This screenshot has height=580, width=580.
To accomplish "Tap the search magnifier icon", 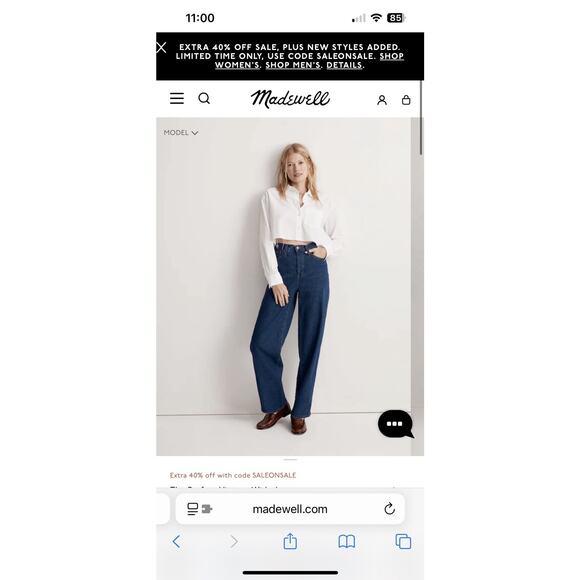I will pyautogui.click(x=204, y=98).
